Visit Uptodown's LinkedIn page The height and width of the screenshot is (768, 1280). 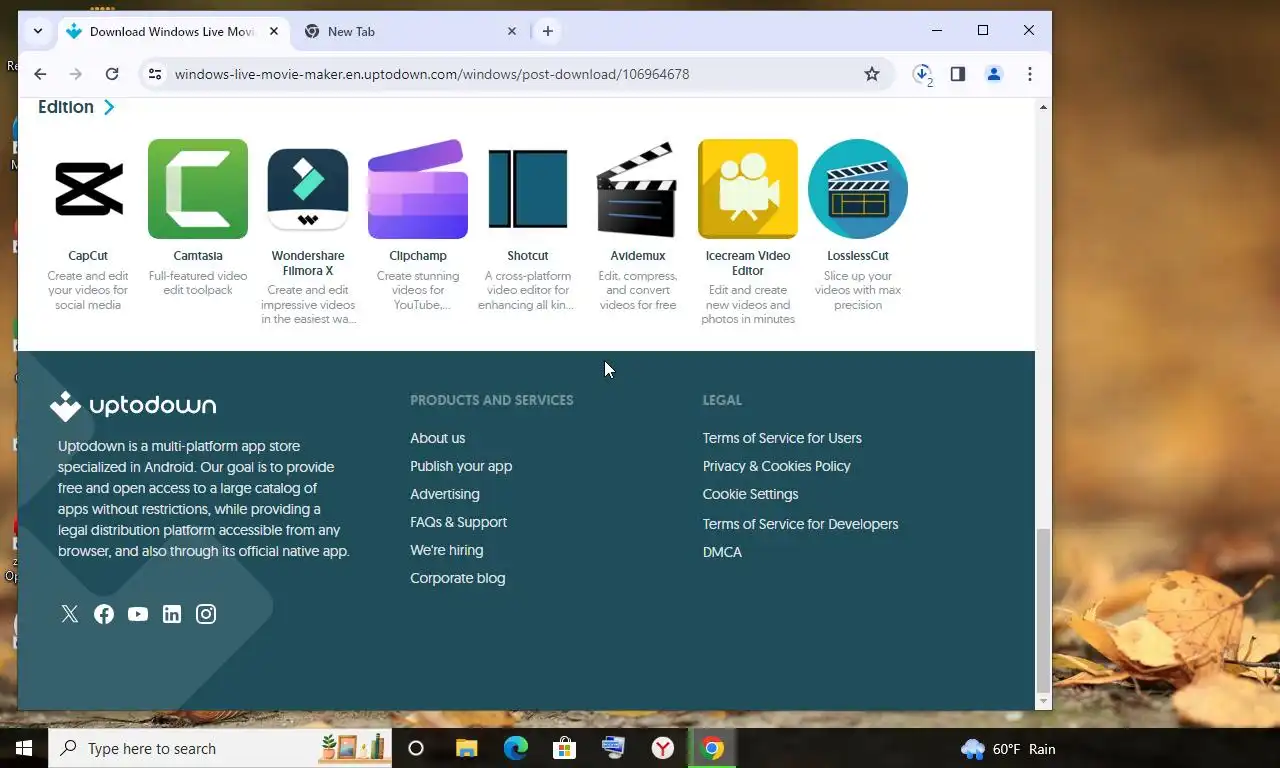pos(172,614)
